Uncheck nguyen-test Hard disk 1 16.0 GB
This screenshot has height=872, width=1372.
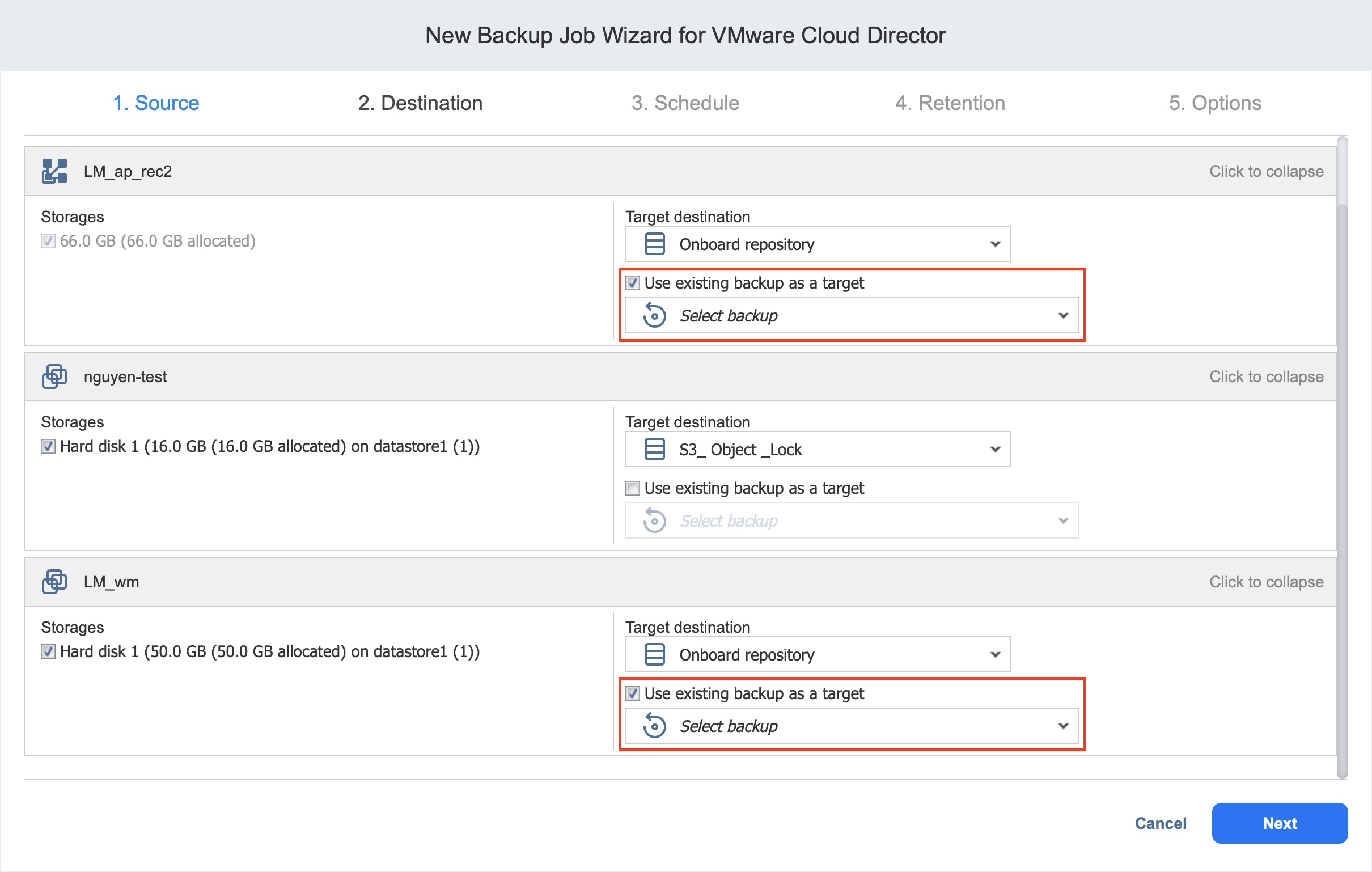(x=48, y=446)
